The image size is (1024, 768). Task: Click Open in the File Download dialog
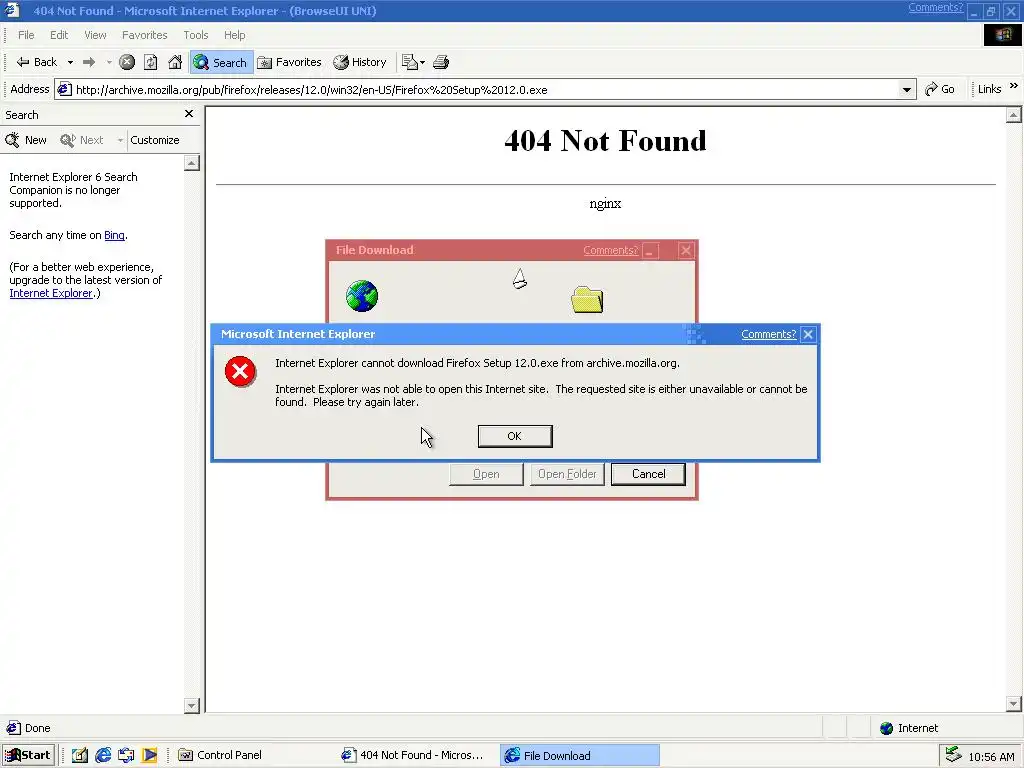[x=486, y=474]
